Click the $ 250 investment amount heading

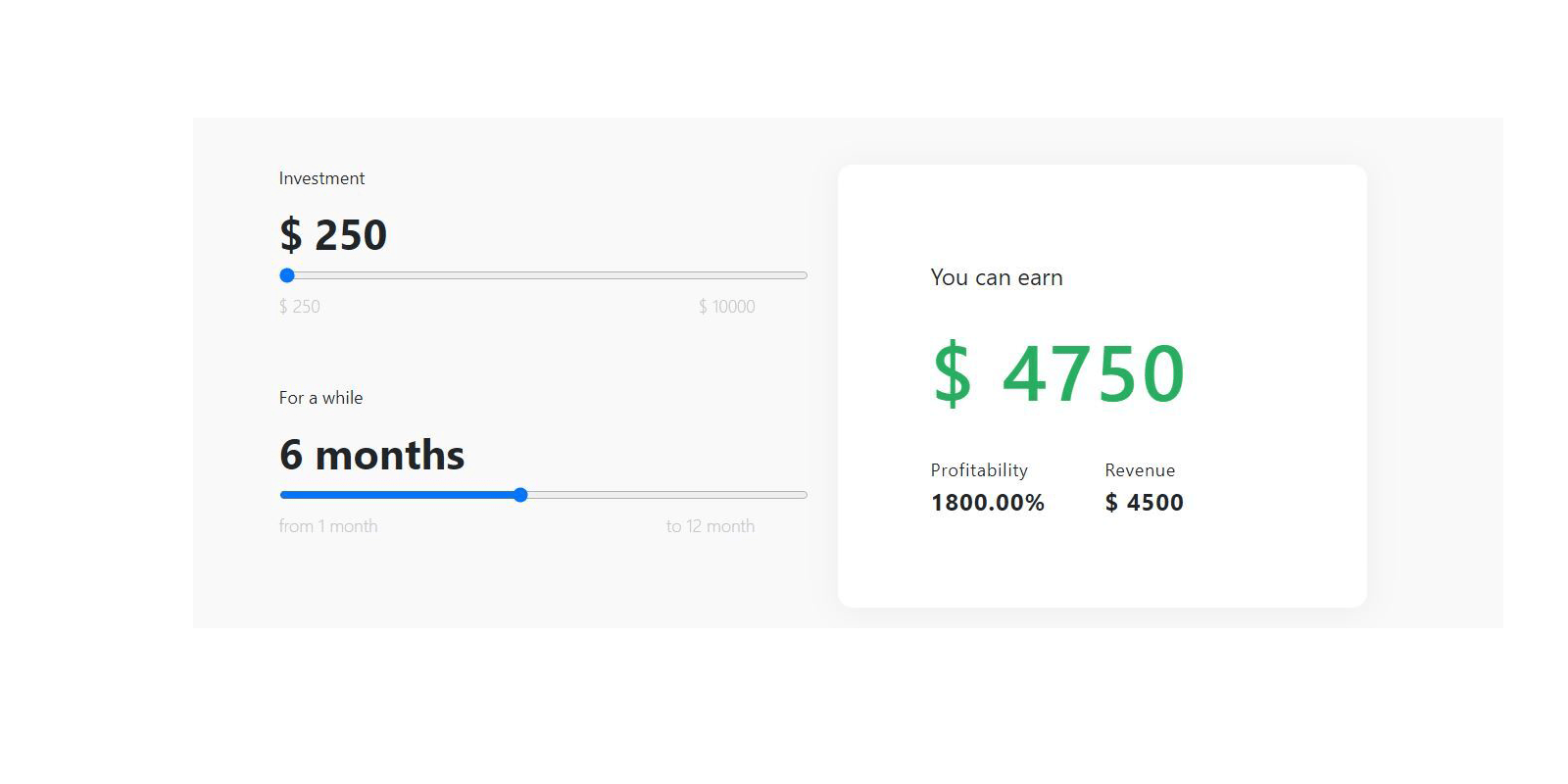pos(333,235)
